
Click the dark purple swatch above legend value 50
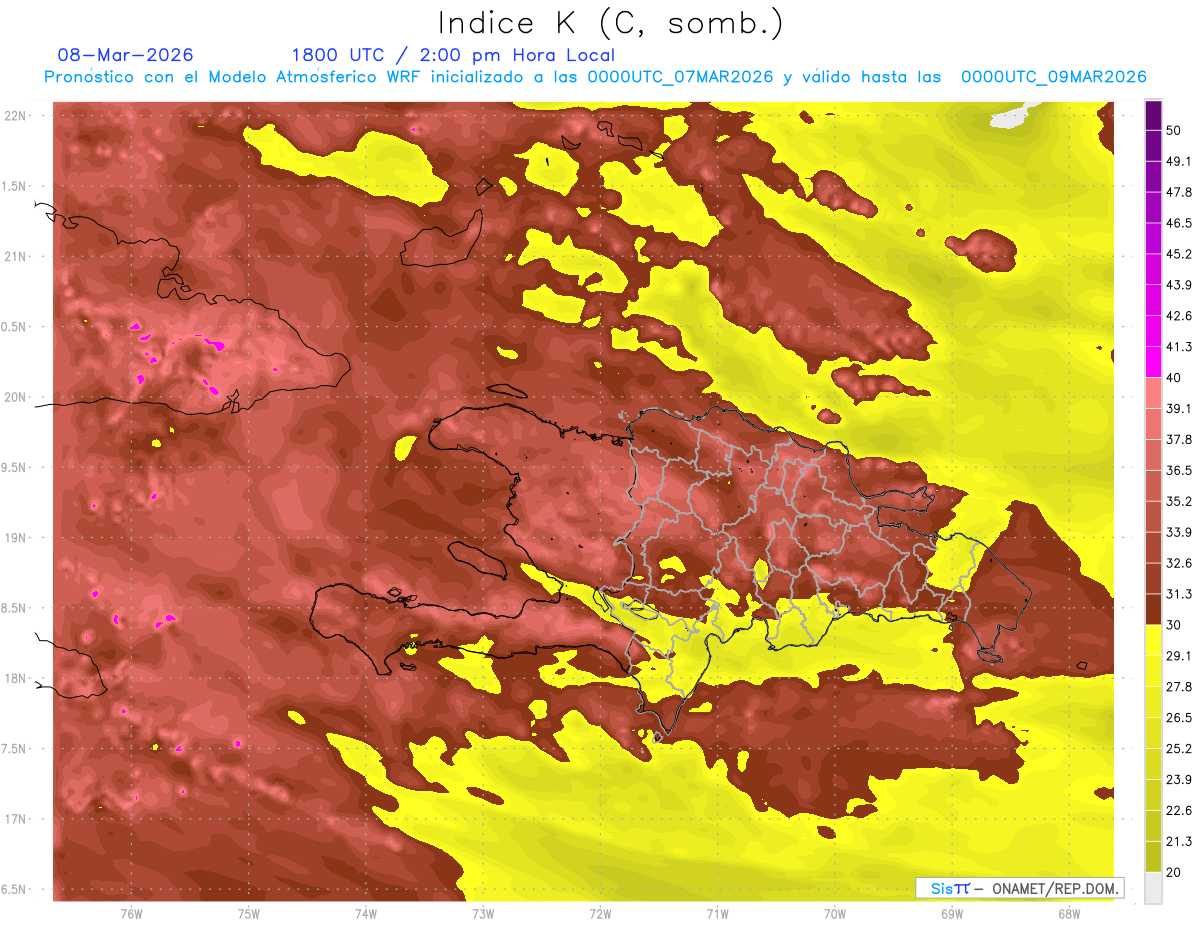[x=1153, y=115]
